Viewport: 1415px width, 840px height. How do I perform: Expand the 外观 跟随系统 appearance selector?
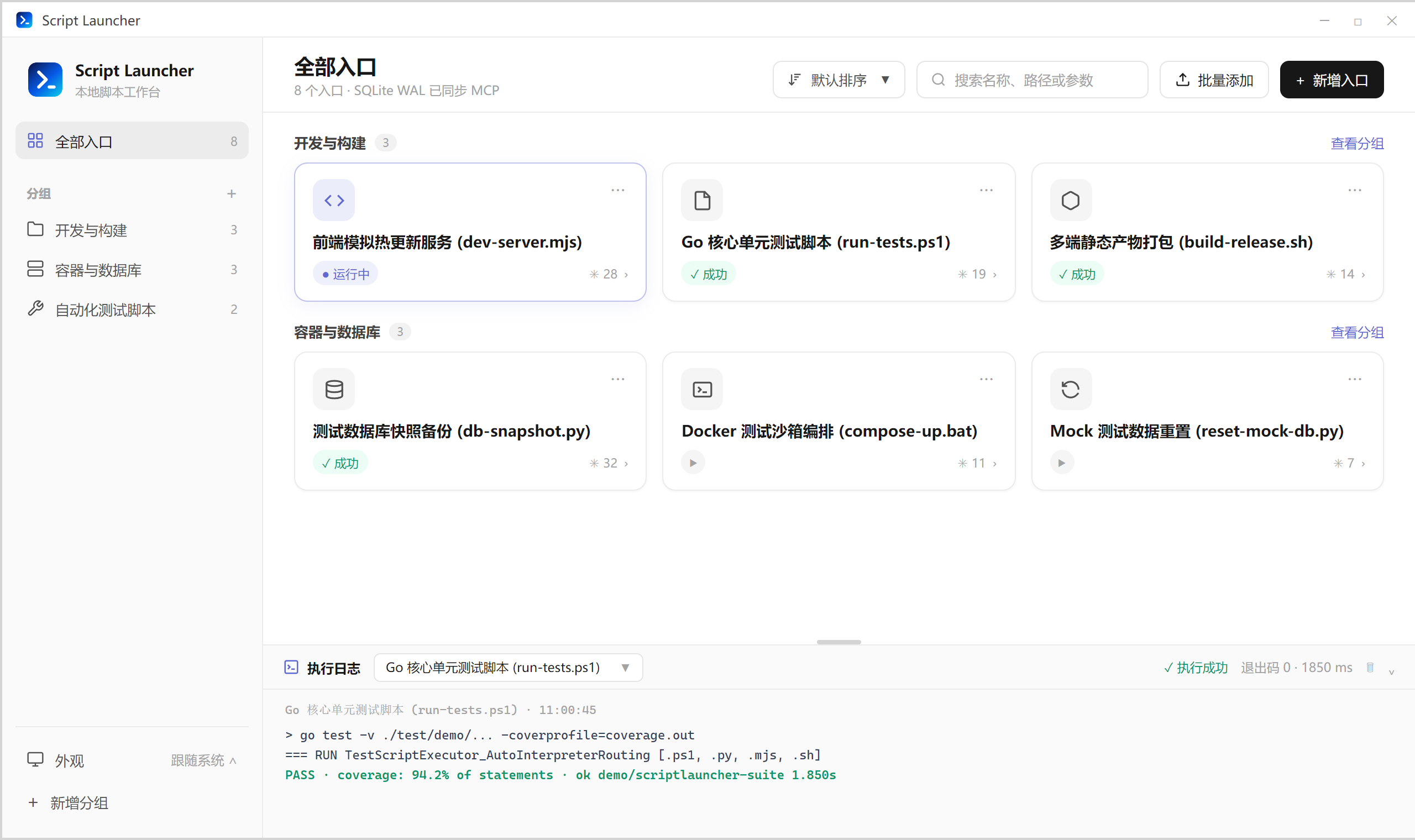point(204,760)
